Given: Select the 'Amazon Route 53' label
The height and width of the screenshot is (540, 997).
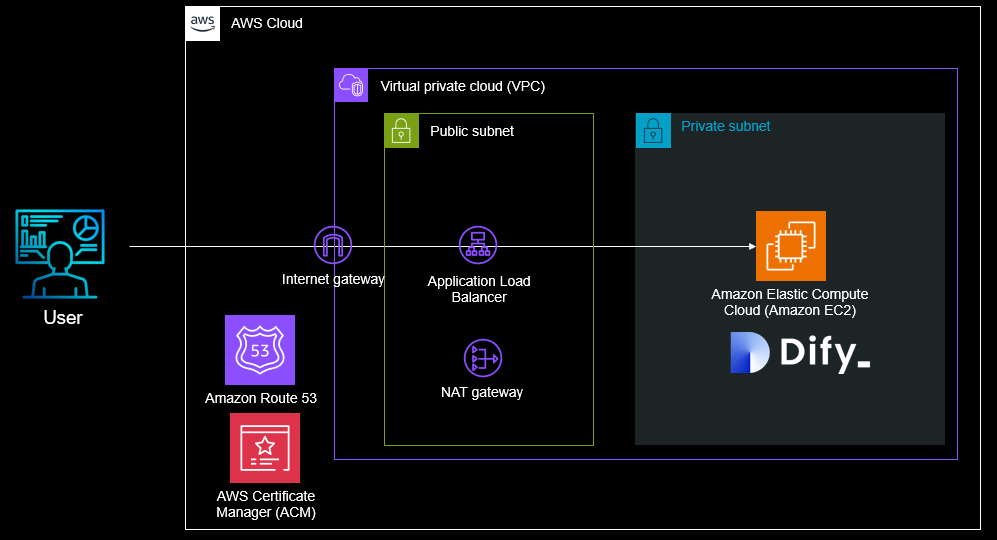Looking at the screenshot, I should (261, 398).
